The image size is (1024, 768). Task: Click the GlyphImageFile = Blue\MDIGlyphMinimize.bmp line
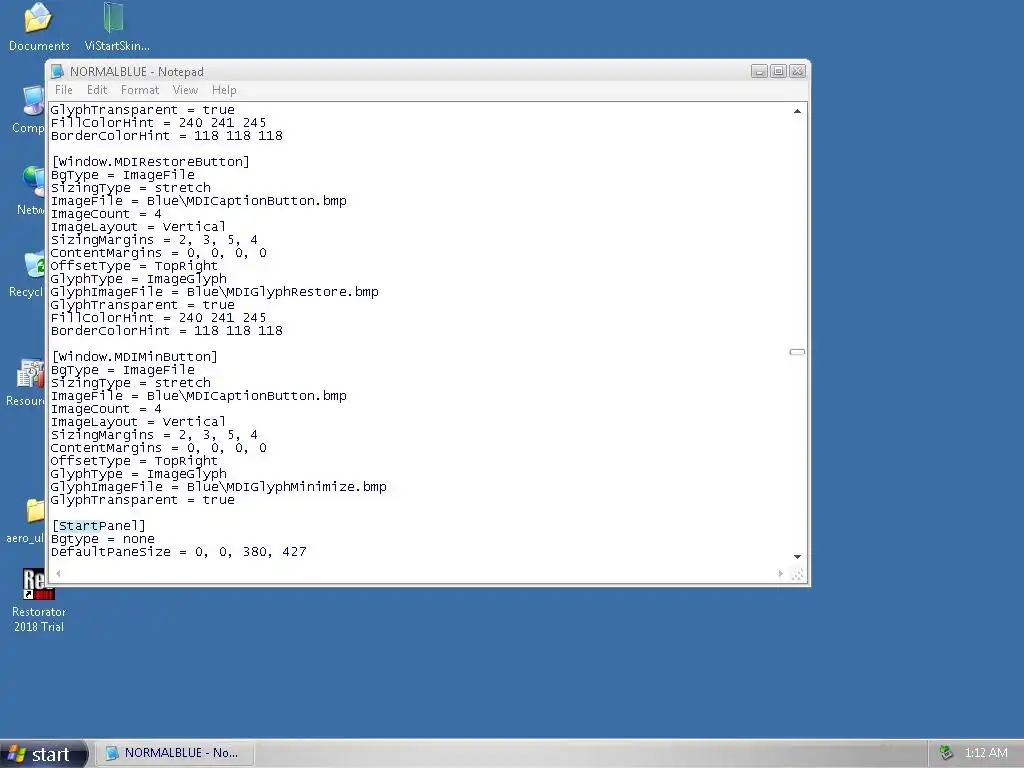[218, 487]
